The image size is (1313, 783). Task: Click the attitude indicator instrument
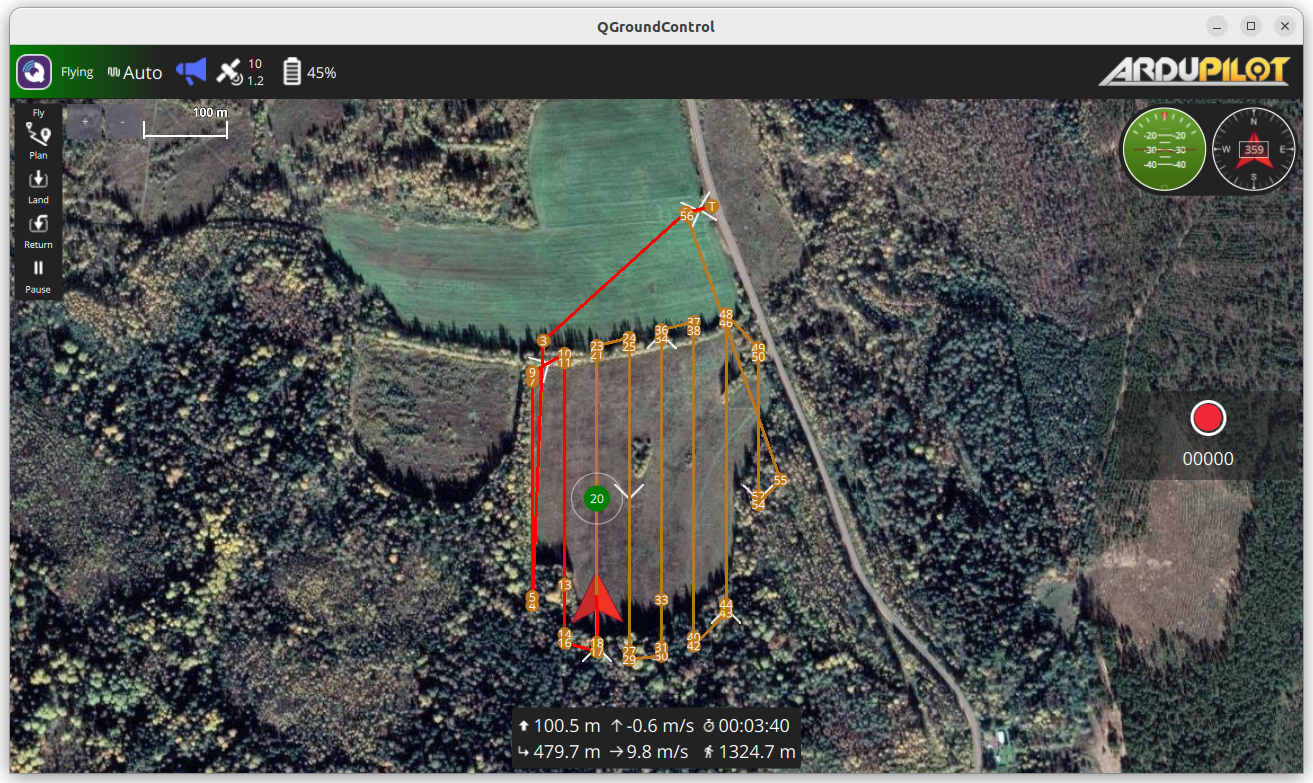tap(1164, 150)
